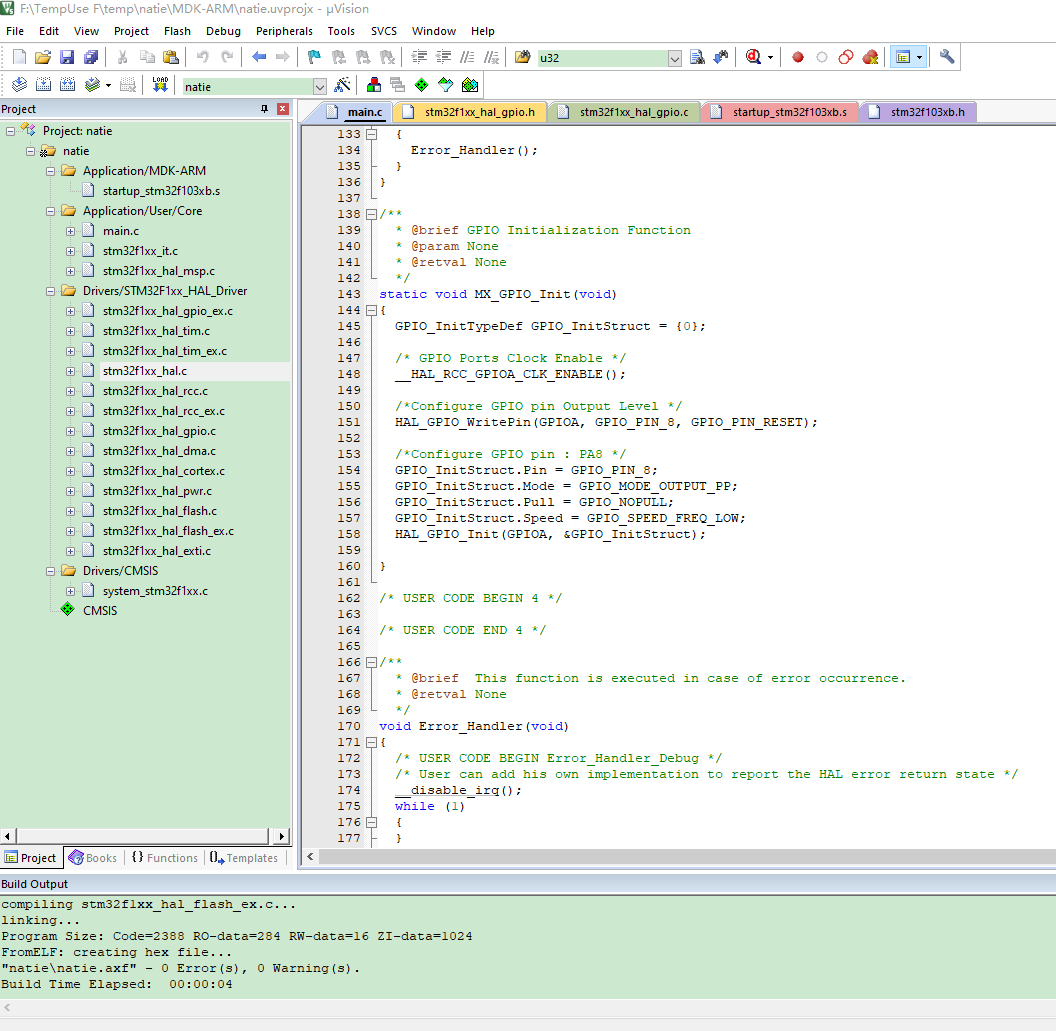Start the debug session icon
The image size is (1056, 1031).
753,58
